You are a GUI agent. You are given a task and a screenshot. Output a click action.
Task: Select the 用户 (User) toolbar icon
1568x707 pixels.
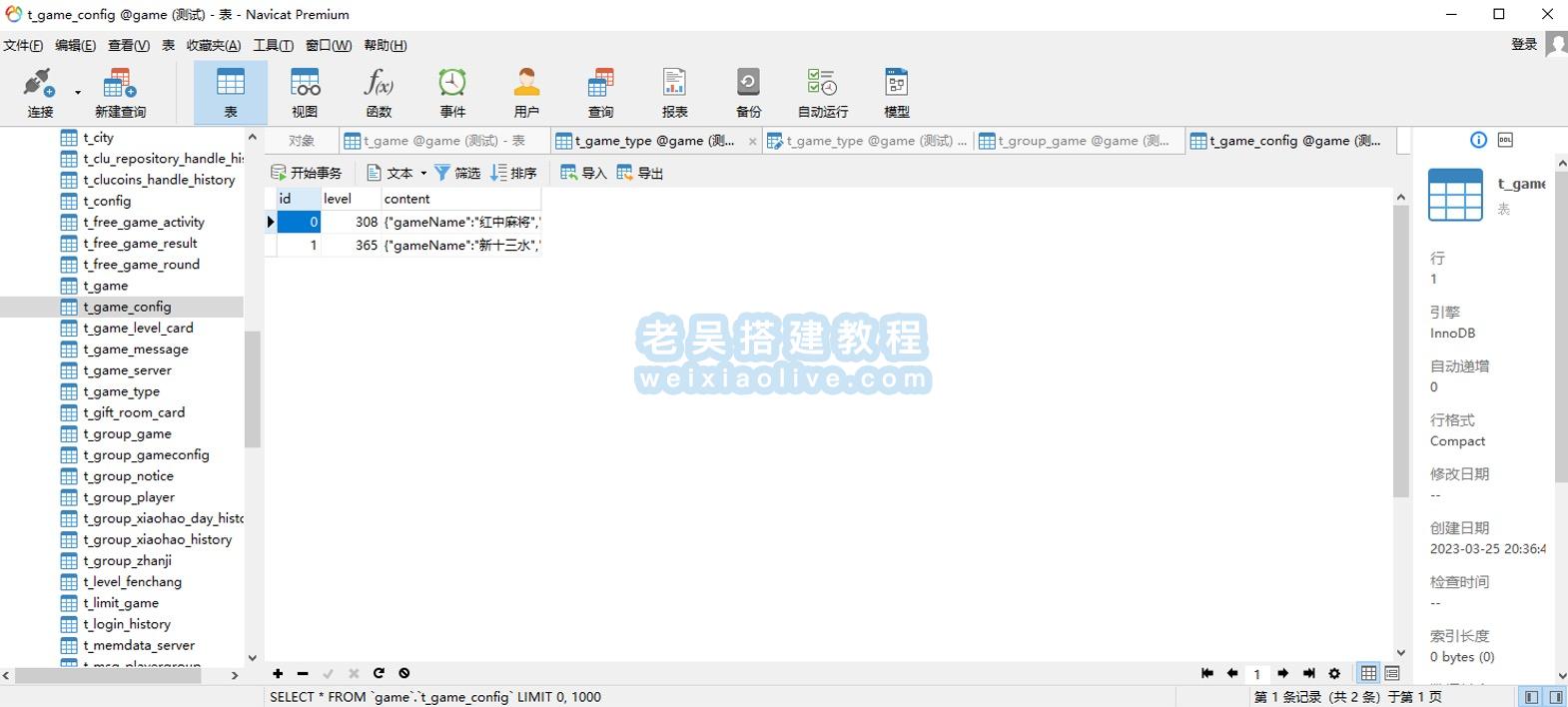(x=526, y=92)
